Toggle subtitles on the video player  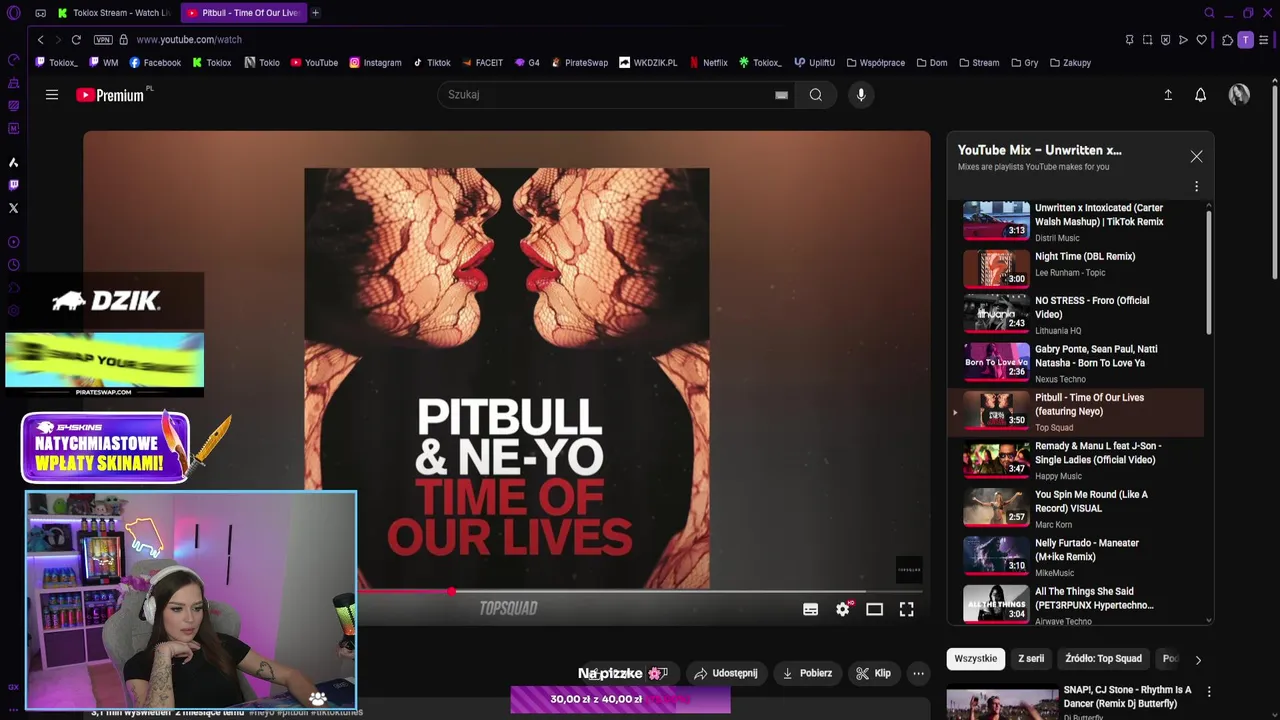(811, 609)
